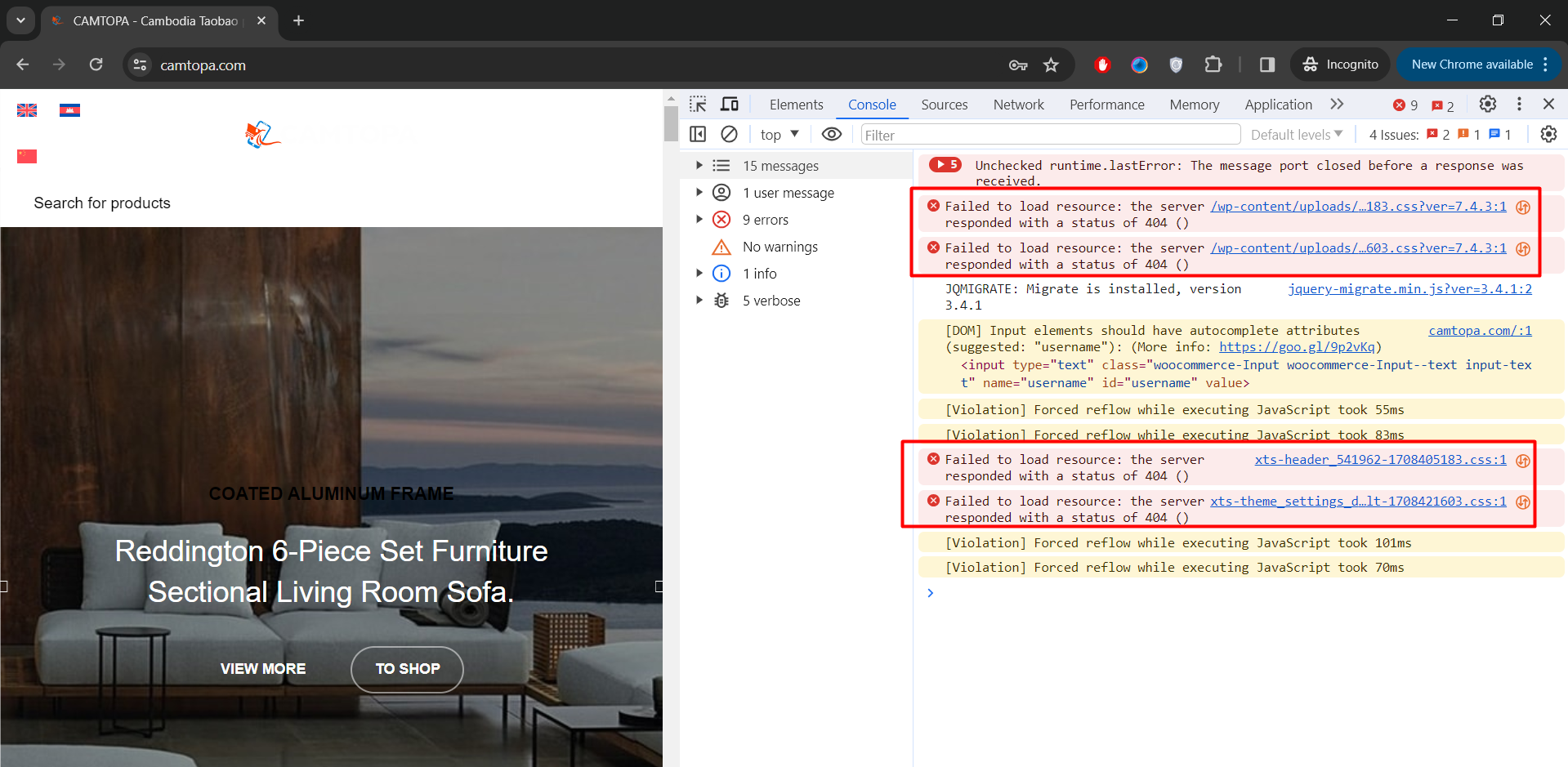Open the Default levels dropdown
This screenshot has height=767, width=1568.
coord(1297,134)
